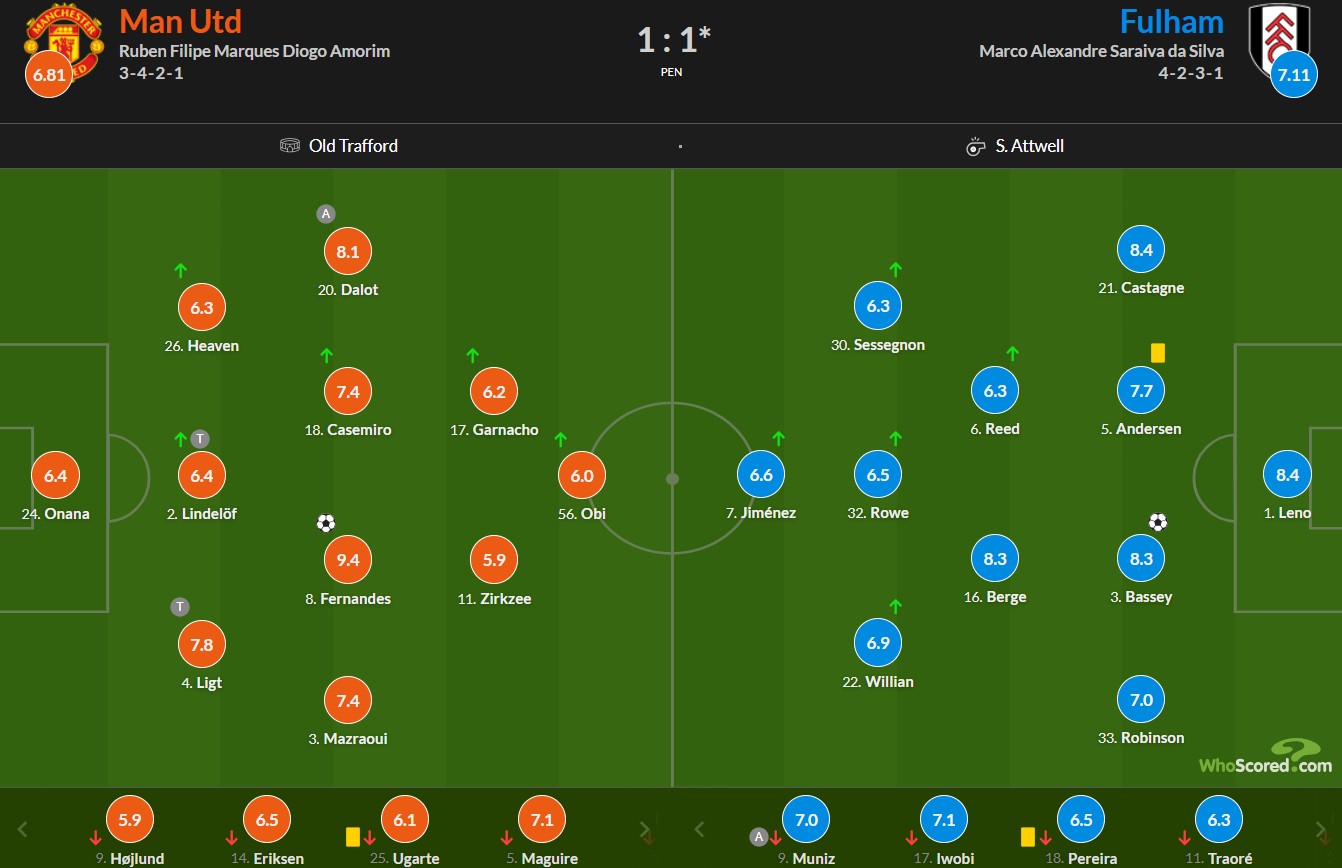Open the Fulham team name link
1342x868 pixels.
click(1171, 21)
